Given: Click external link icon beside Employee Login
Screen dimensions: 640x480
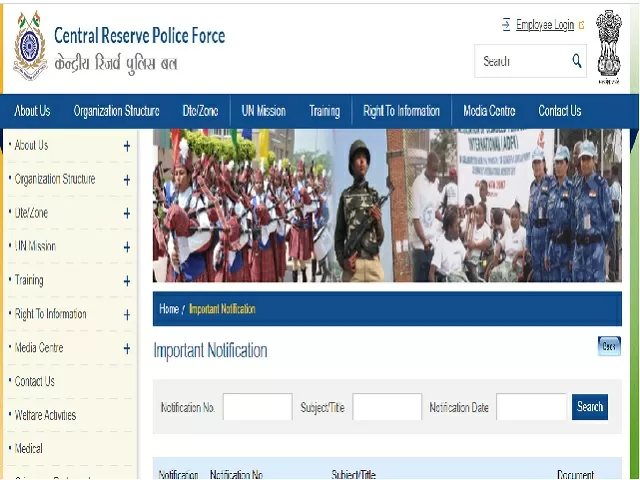Looking at the screenshot, I should coord(582,25).
